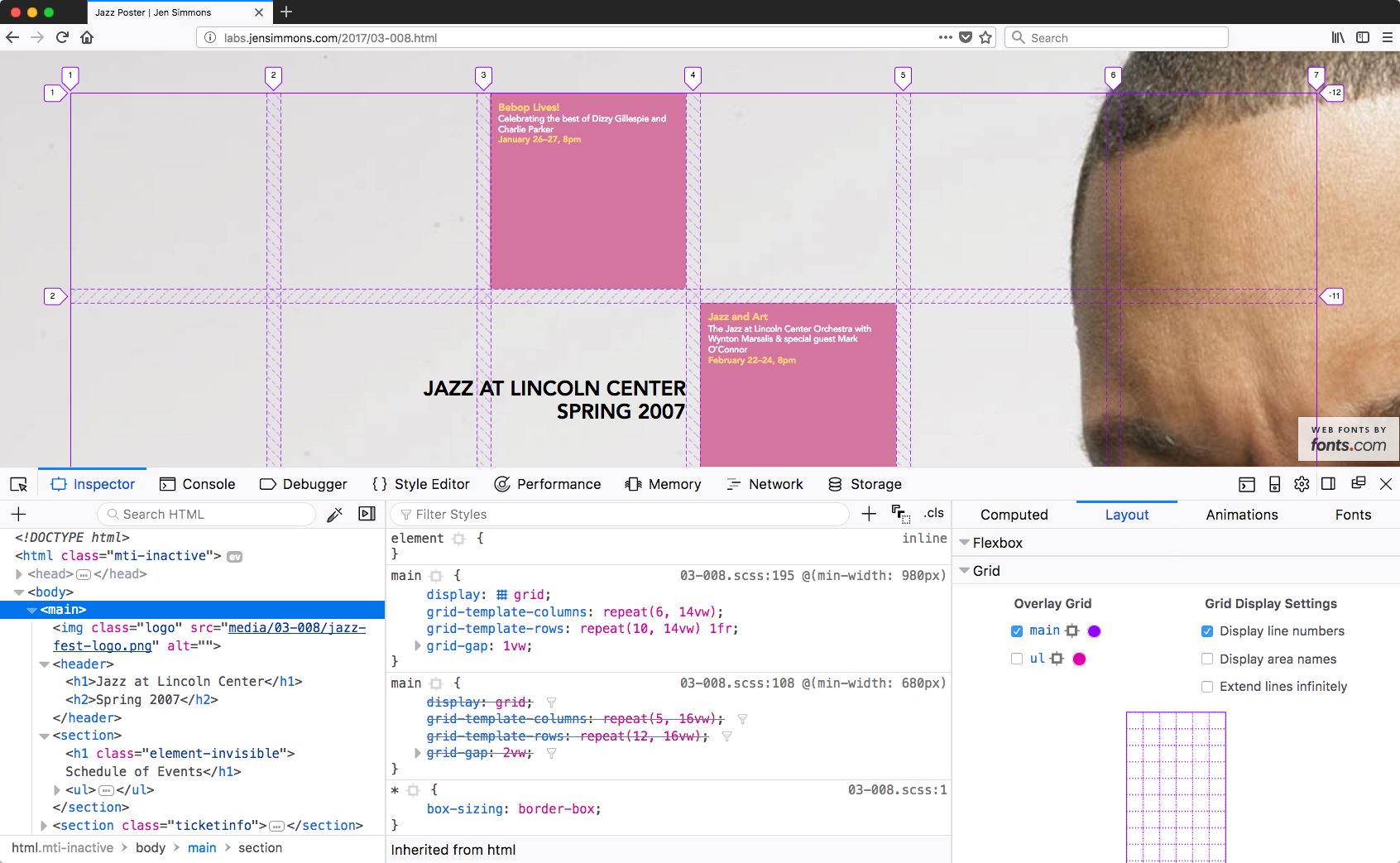Viewport: 1400px width, 863px height.
Task: Go to the home page icon
Action: coord(87,37)
